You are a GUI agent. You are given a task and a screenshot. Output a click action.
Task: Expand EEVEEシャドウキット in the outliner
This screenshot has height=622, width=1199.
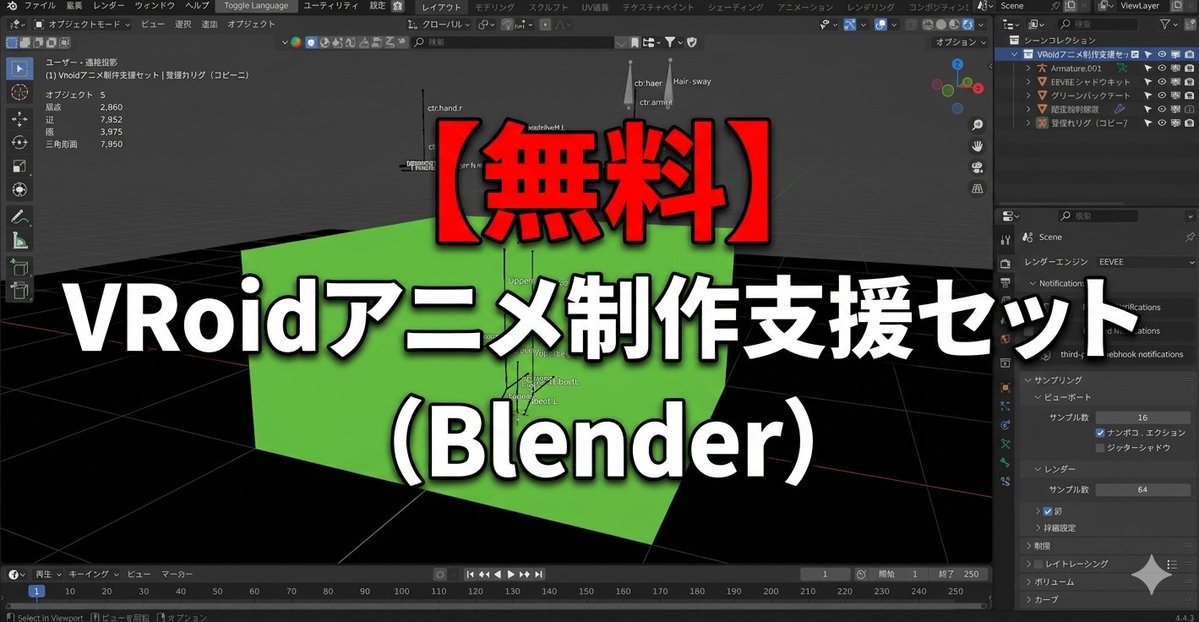pyautogui.click(x=1027, y=81)
